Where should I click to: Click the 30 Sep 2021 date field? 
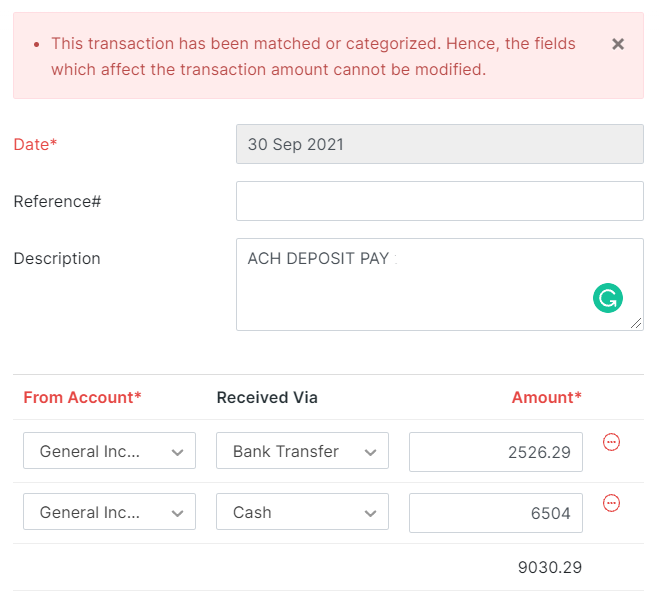[440, 144]
